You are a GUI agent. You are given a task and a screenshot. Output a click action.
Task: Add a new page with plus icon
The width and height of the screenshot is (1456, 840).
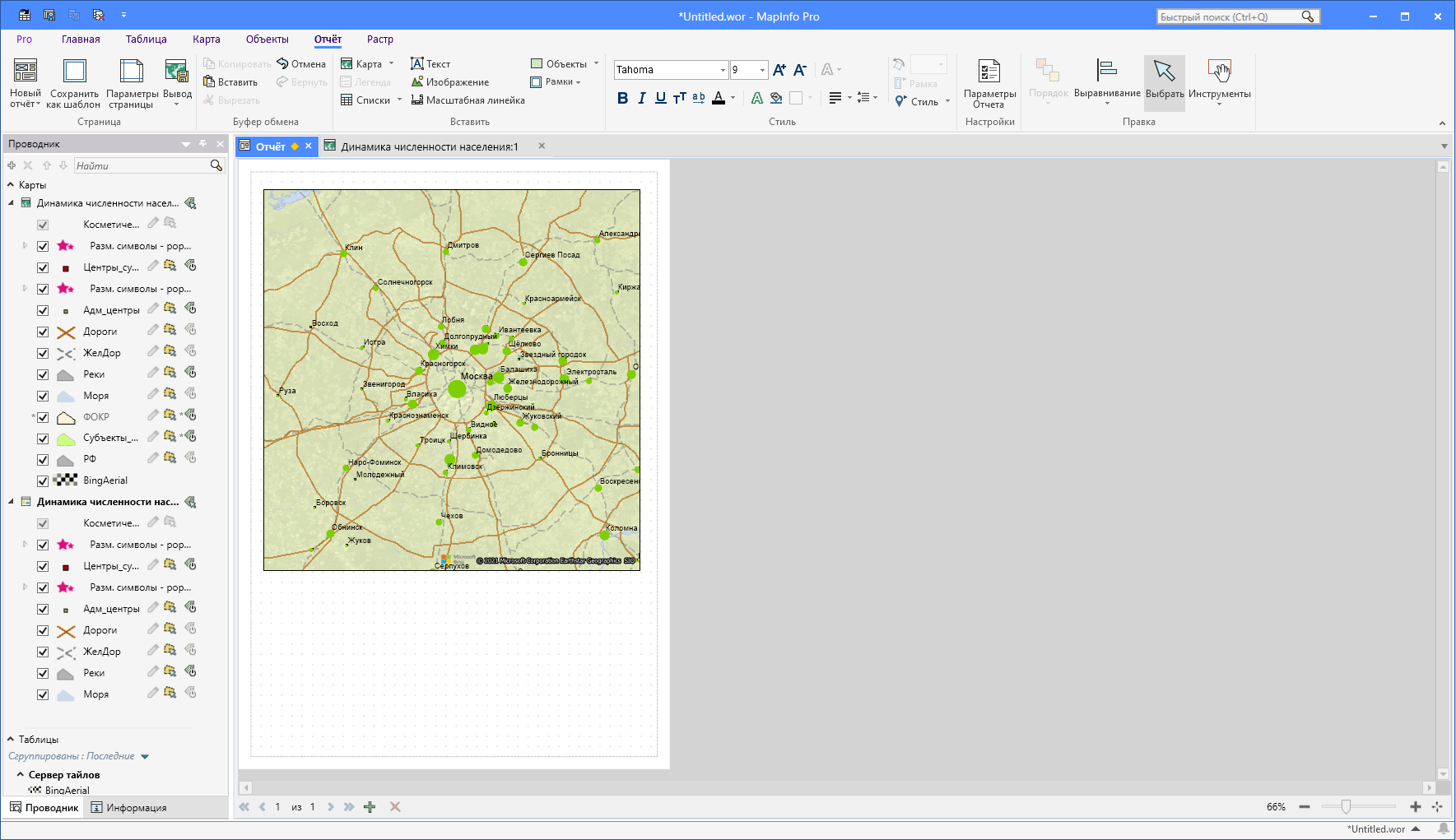370,807
